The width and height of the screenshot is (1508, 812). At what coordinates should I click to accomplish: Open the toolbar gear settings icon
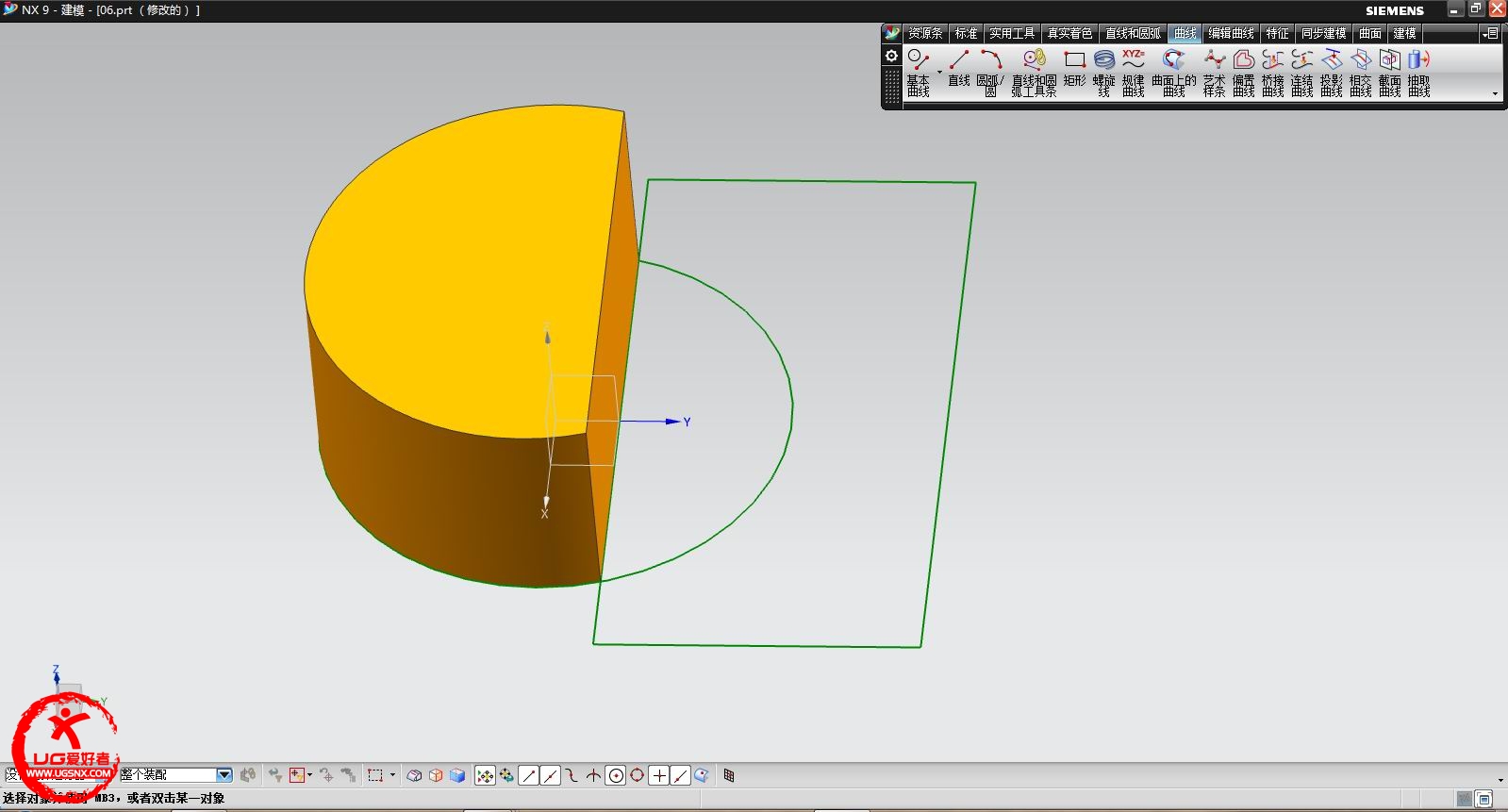[x=891, y=56]
